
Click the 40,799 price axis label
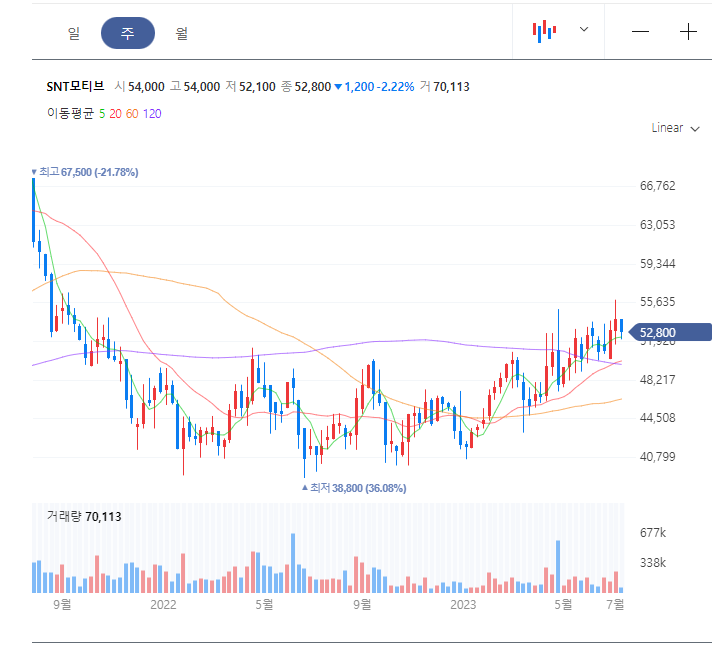(658, 457)
